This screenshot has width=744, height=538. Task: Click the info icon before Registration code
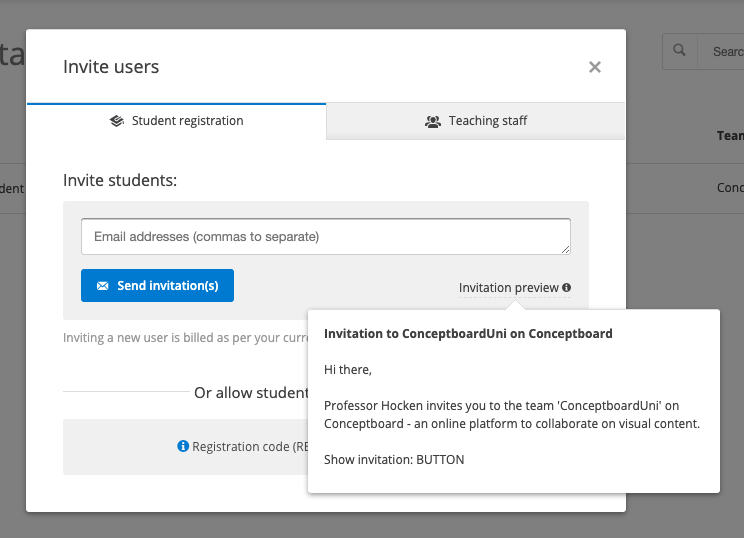pyautogui.click(x=183, y=446)
